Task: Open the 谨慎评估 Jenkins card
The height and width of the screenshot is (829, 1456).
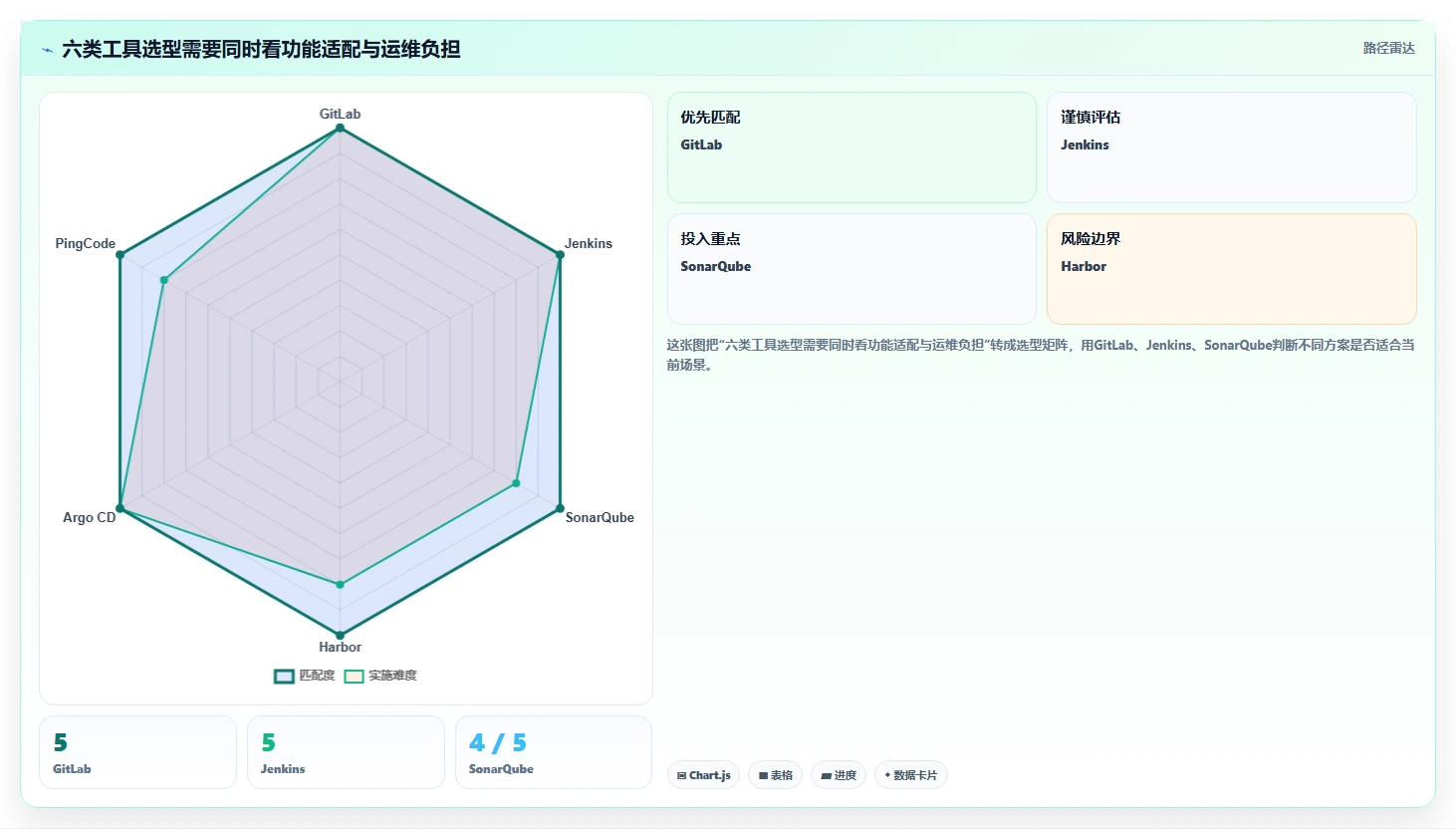Action: [1232, 147]
